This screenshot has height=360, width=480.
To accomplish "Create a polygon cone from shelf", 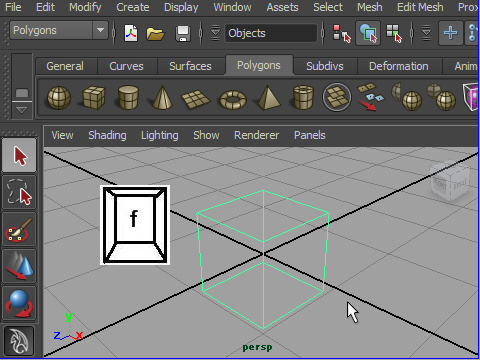I will (162, 98).
